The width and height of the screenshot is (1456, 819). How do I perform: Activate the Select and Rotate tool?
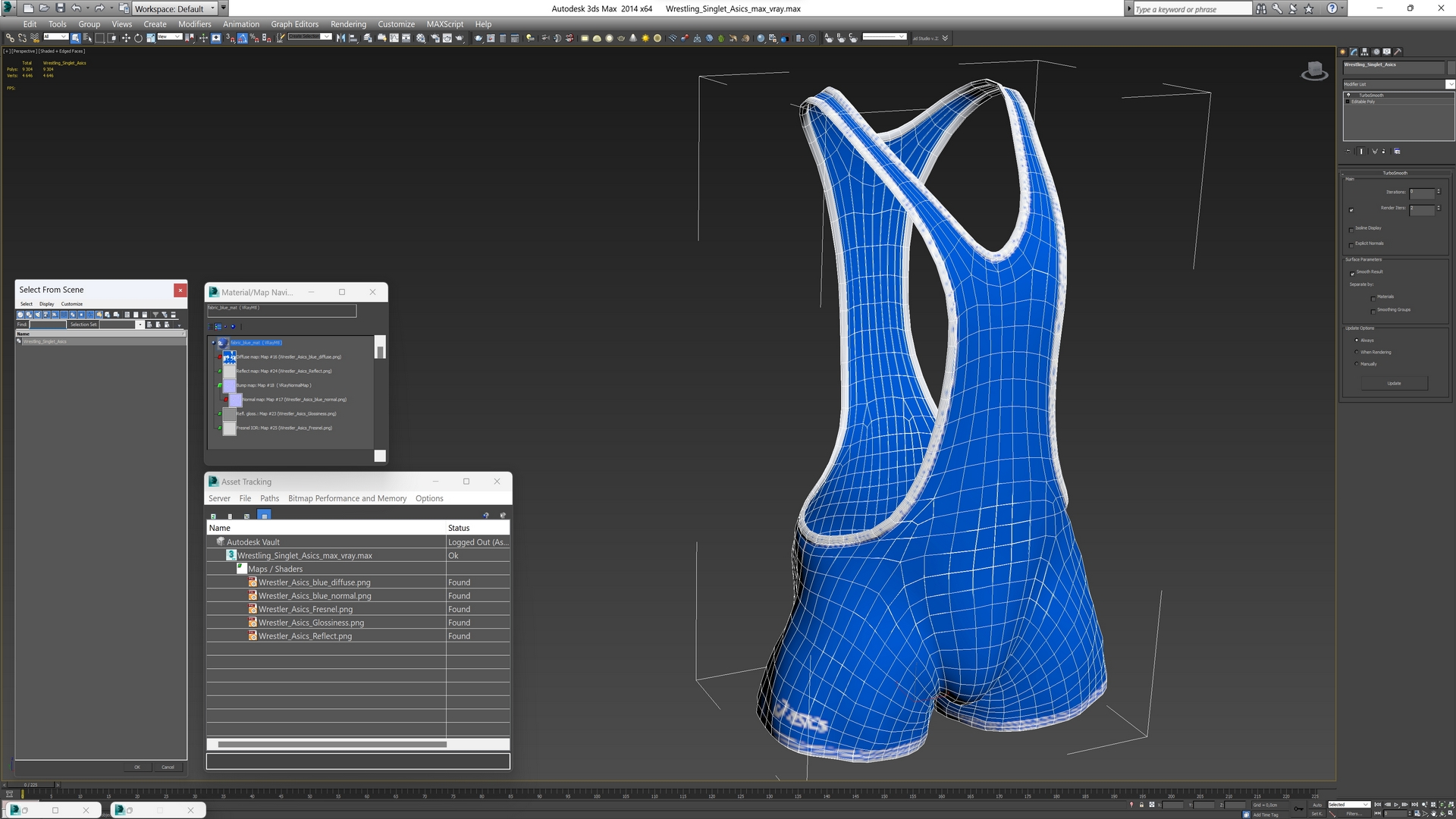coord(138,38)
